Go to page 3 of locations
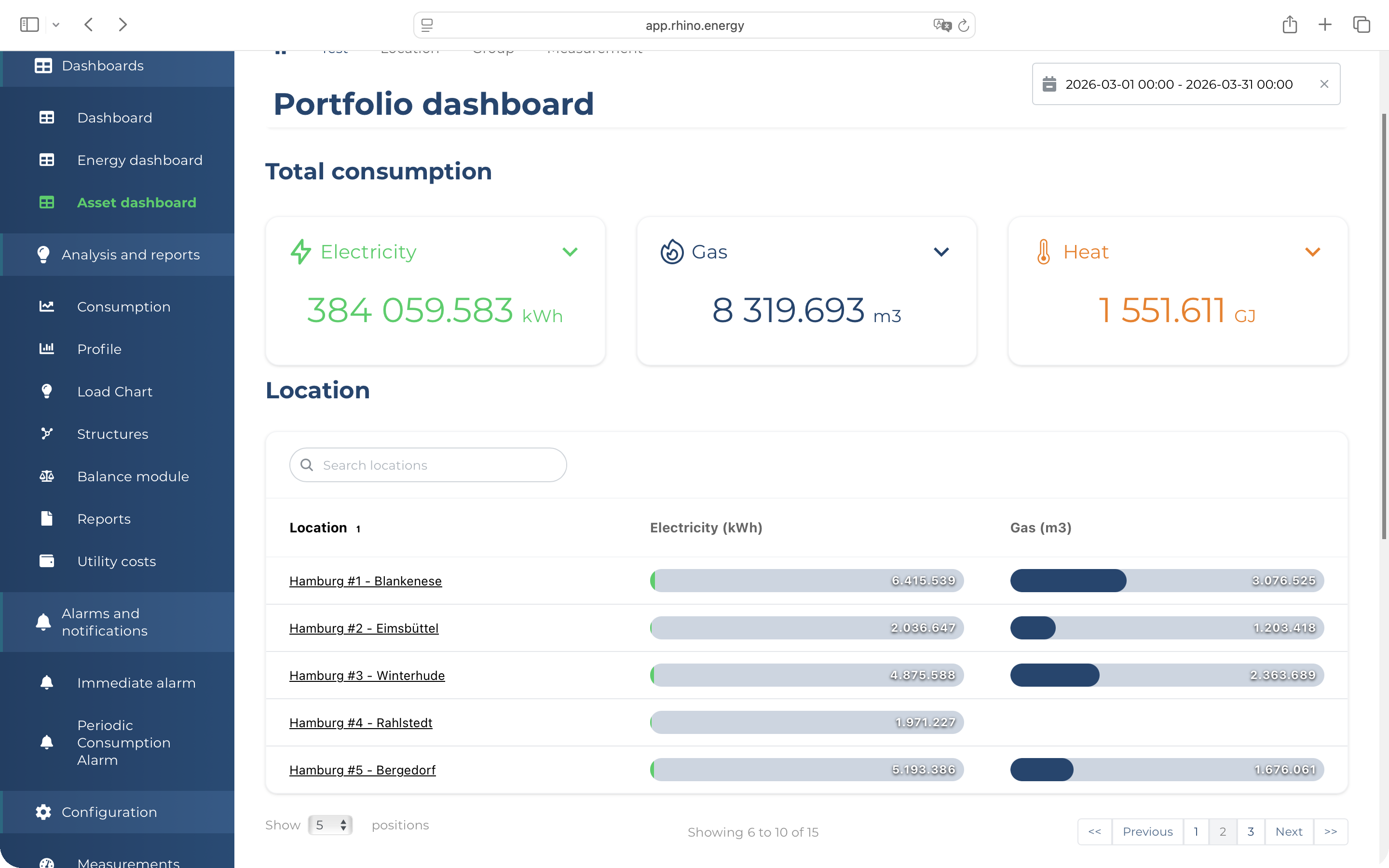Screen dimensions: 1389x868 pos(1251,831)
